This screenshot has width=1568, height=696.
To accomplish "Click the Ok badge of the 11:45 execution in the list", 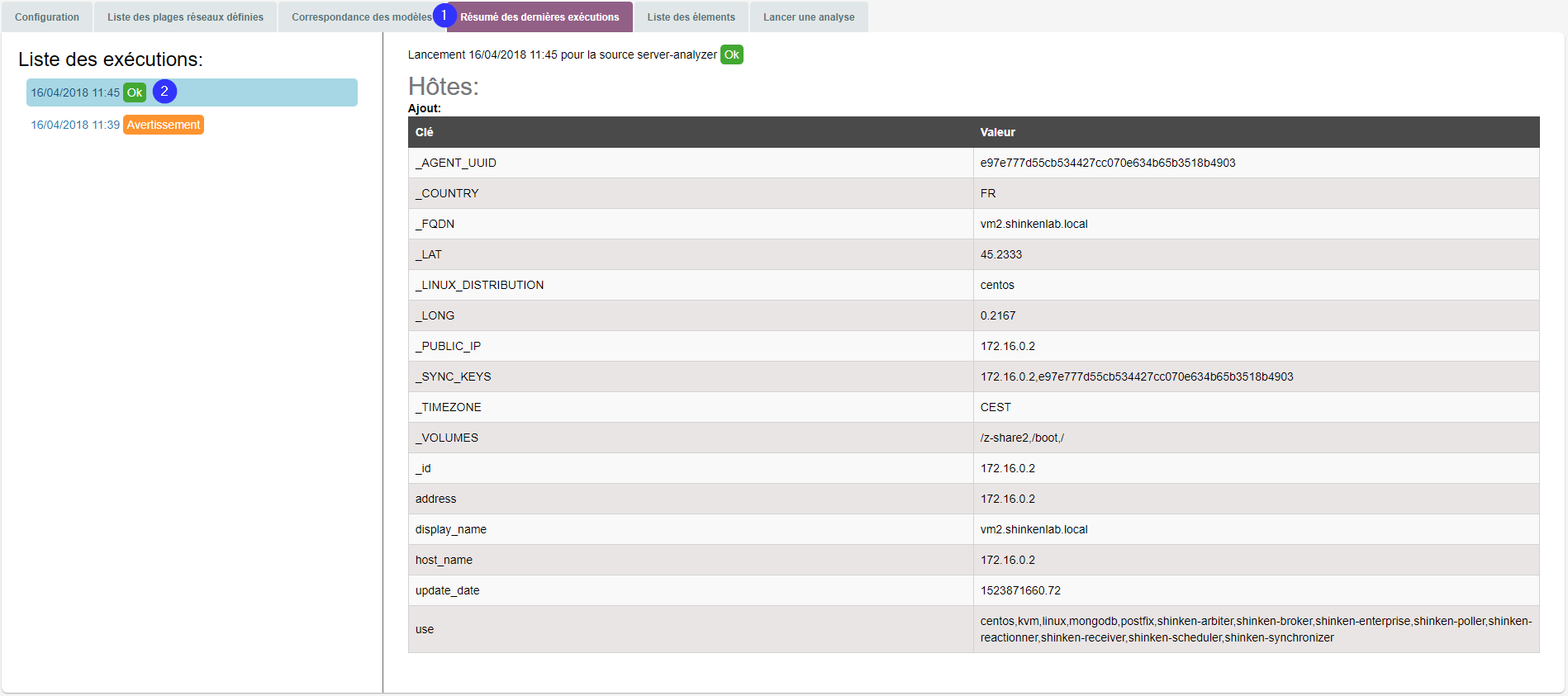I will pyautogui.click(x=135, y=92).
